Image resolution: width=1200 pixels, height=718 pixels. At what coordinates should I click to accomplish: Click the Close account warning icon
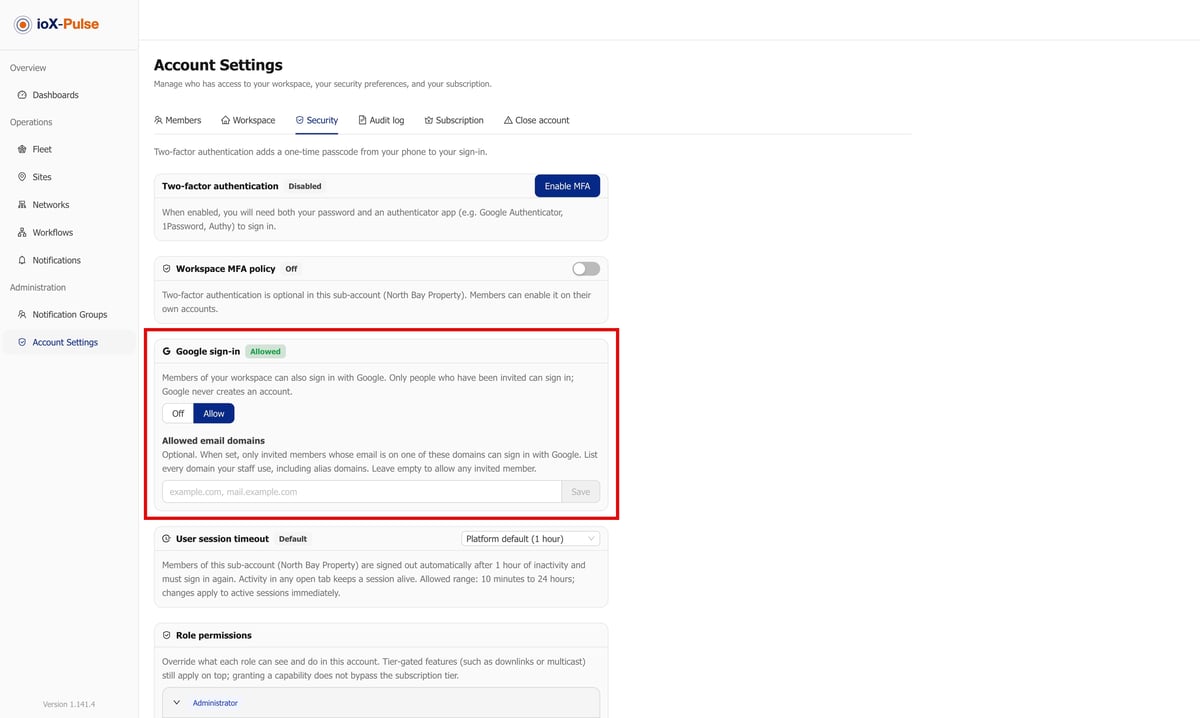click(x=508, y=120)
